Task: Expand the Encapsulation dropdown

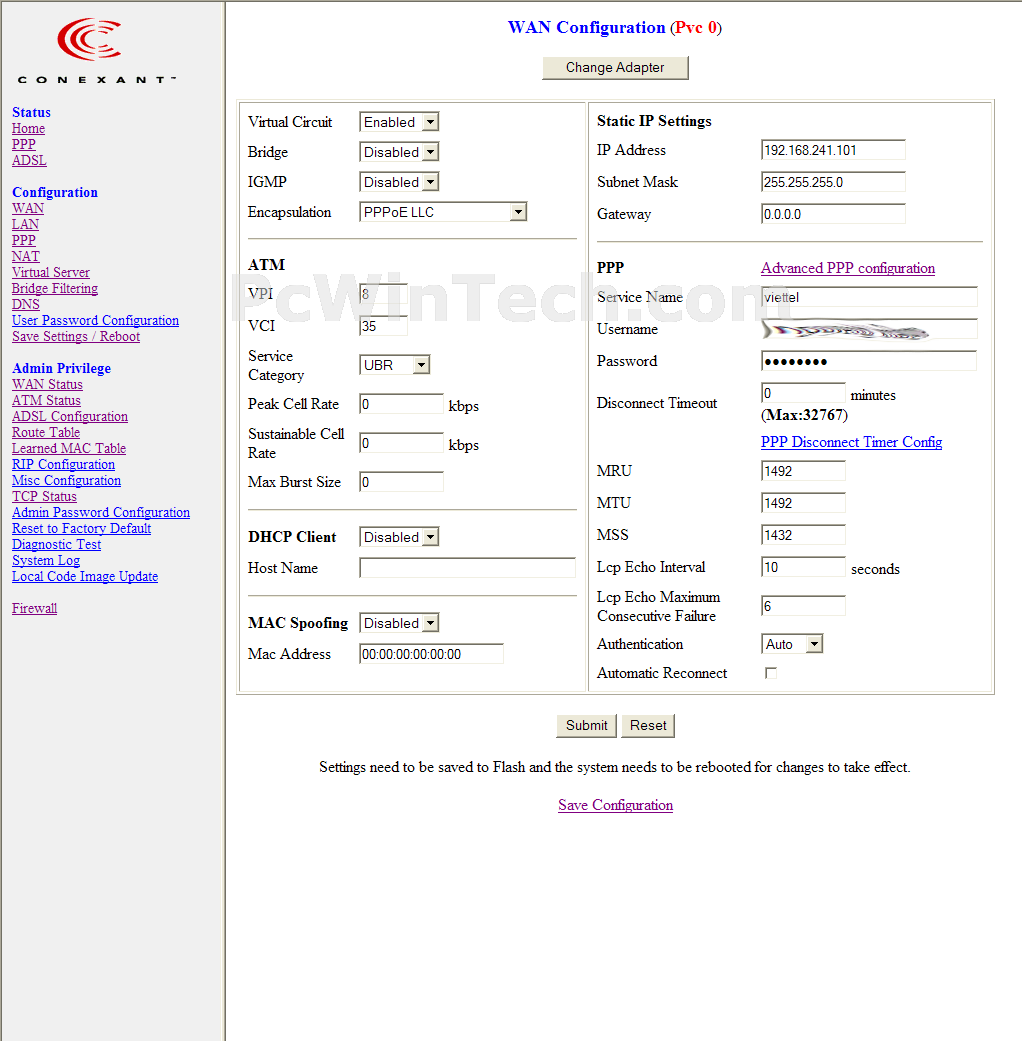Action: 442,212
